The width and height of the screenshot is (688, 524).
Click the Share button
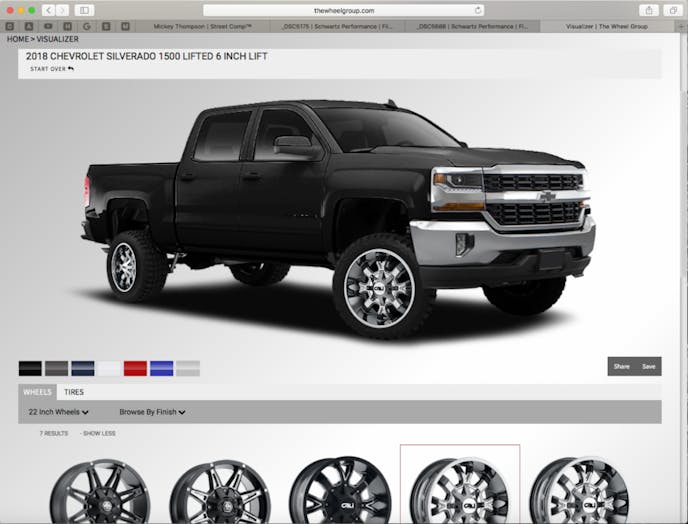621,366
